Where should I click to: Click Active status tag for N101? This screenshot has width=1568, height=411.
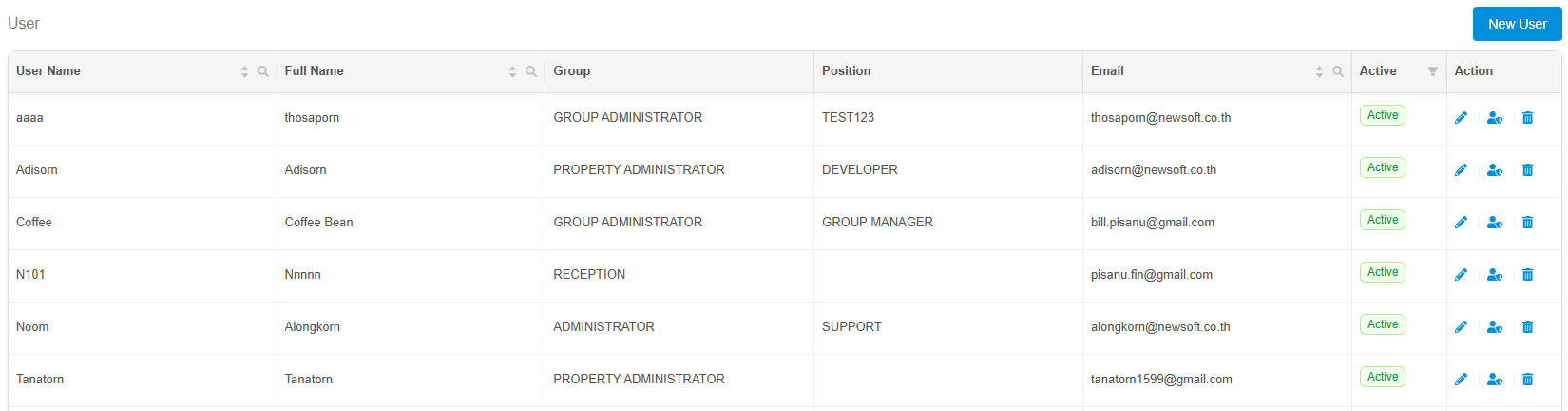(x=1382, y=272)
